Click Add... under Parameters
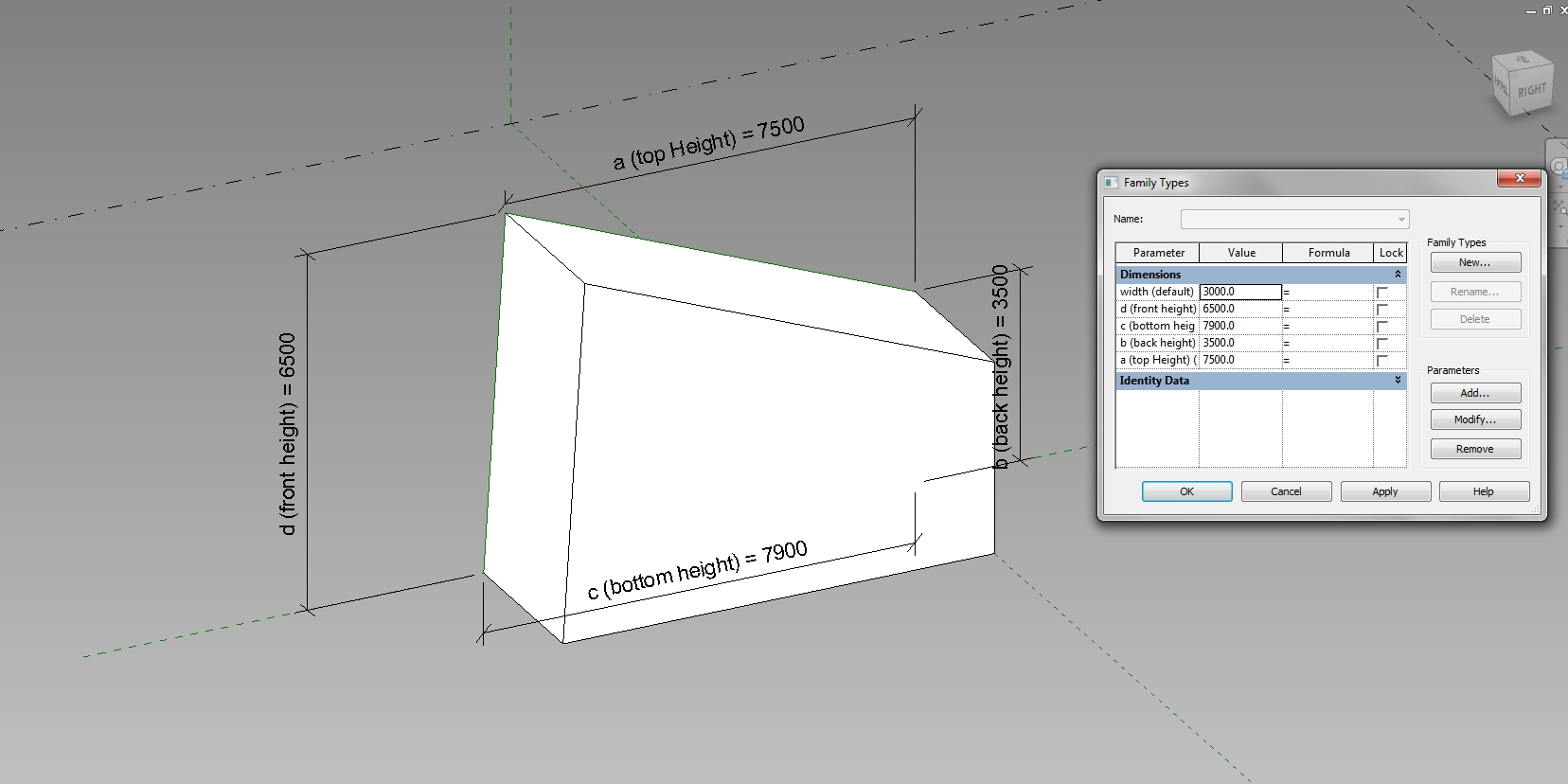Viewport: 1568px width, 784px height. [x=1474, y=393]
